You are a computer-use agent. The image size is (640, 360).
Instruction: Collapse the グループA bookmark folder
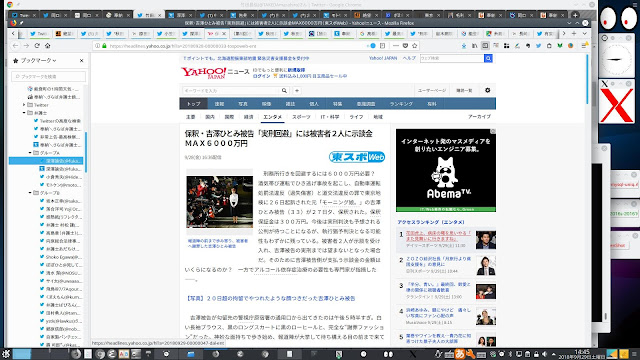tap(30, 153)
